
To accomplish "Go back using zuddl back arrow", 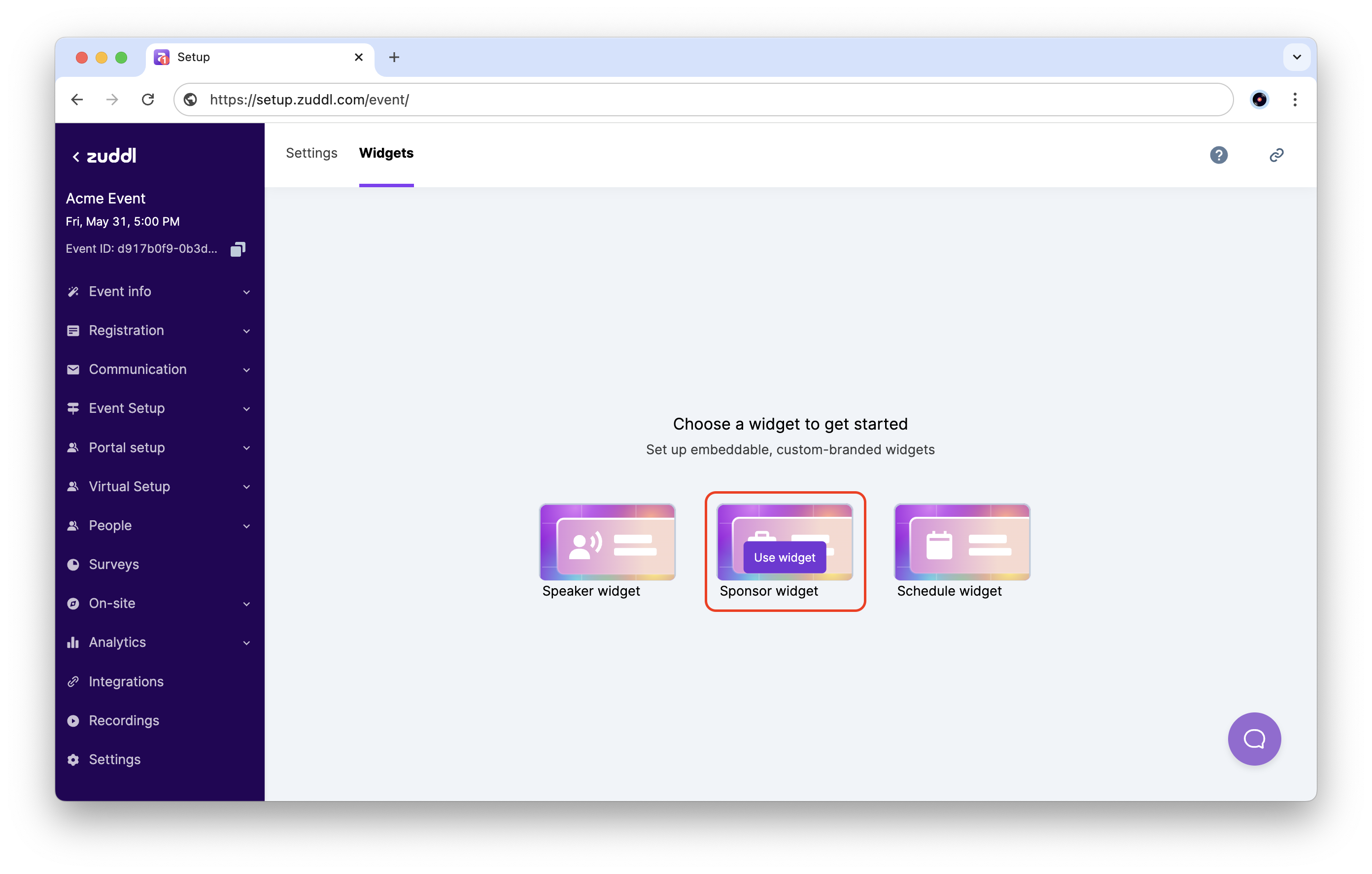I will pos(76,157).
